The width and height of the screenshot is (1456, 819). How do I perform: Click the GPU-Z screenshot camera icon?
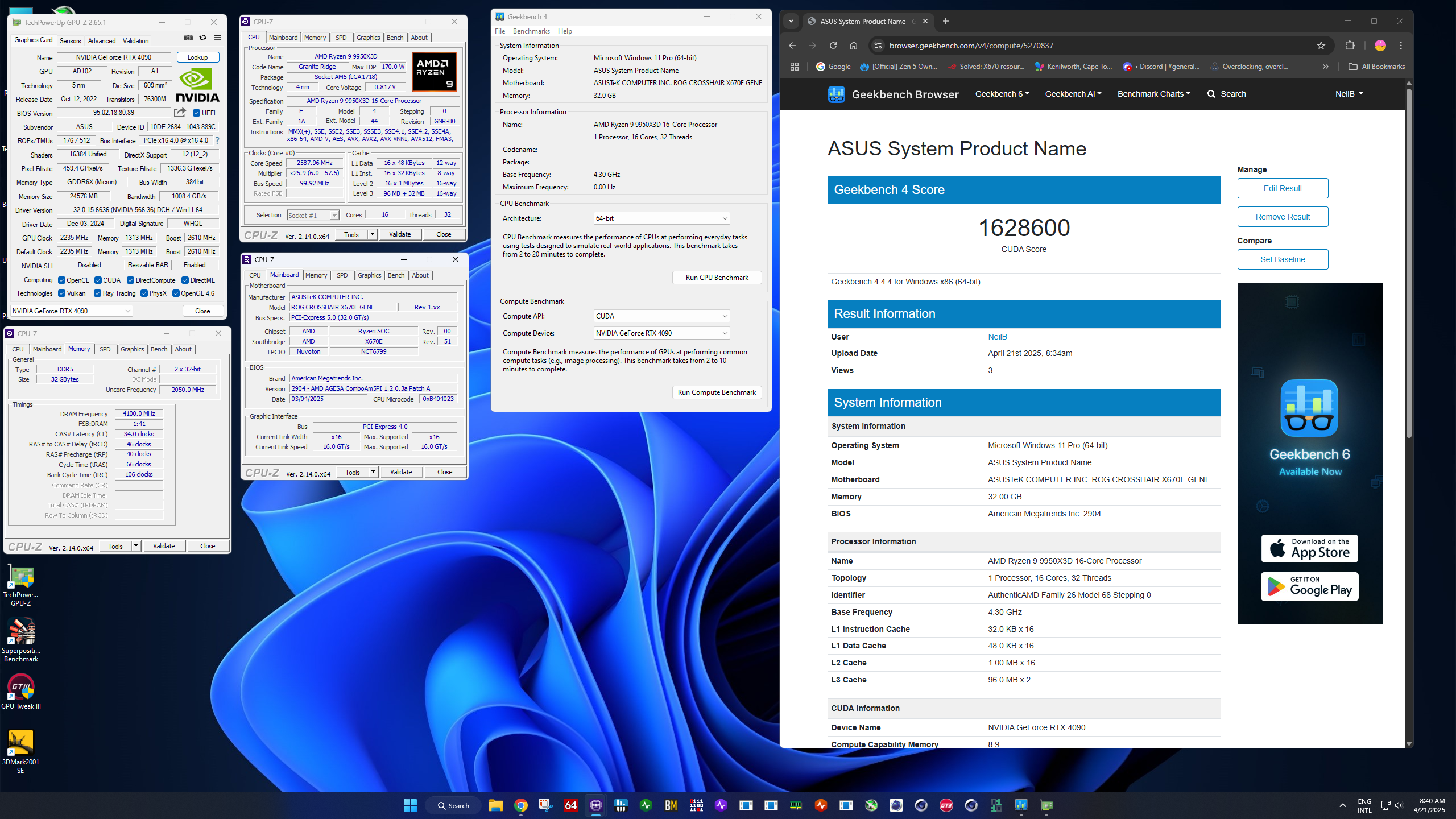188,38
